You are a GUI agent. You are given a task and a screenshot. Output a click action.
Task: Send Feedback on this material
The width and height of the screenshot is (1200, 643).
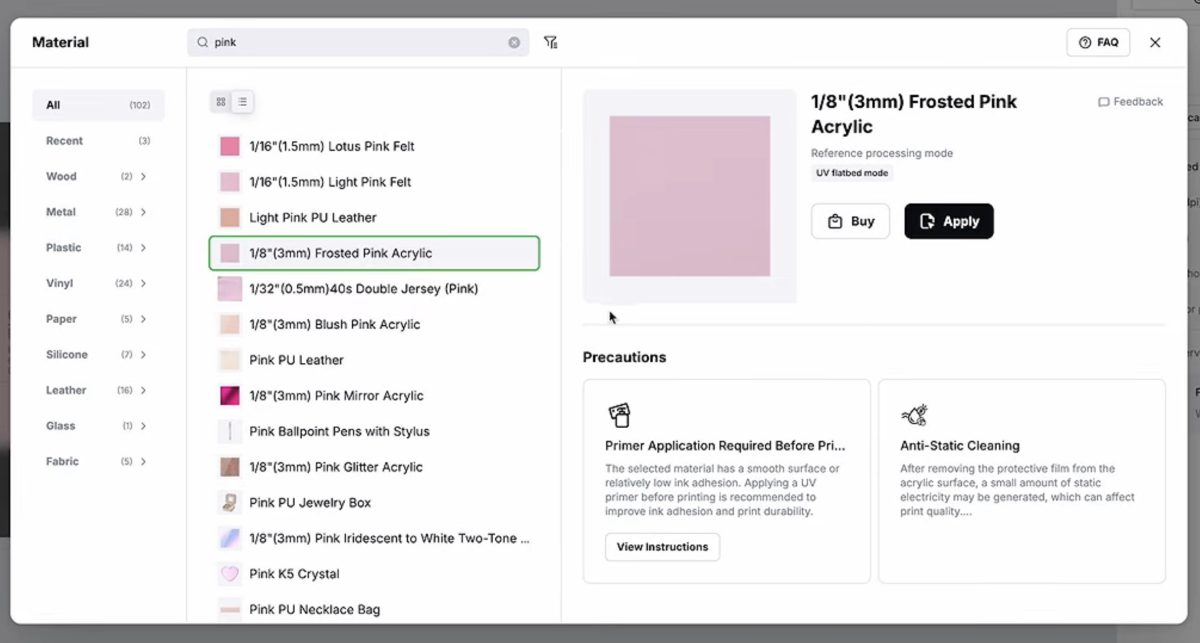click(1131, 102)
